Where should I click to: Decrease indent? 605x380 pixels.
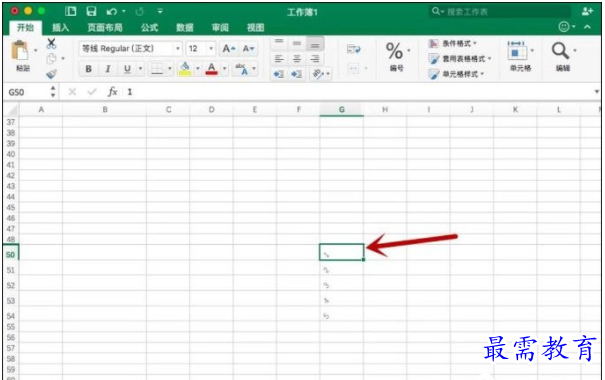click(x=279, y=74)
